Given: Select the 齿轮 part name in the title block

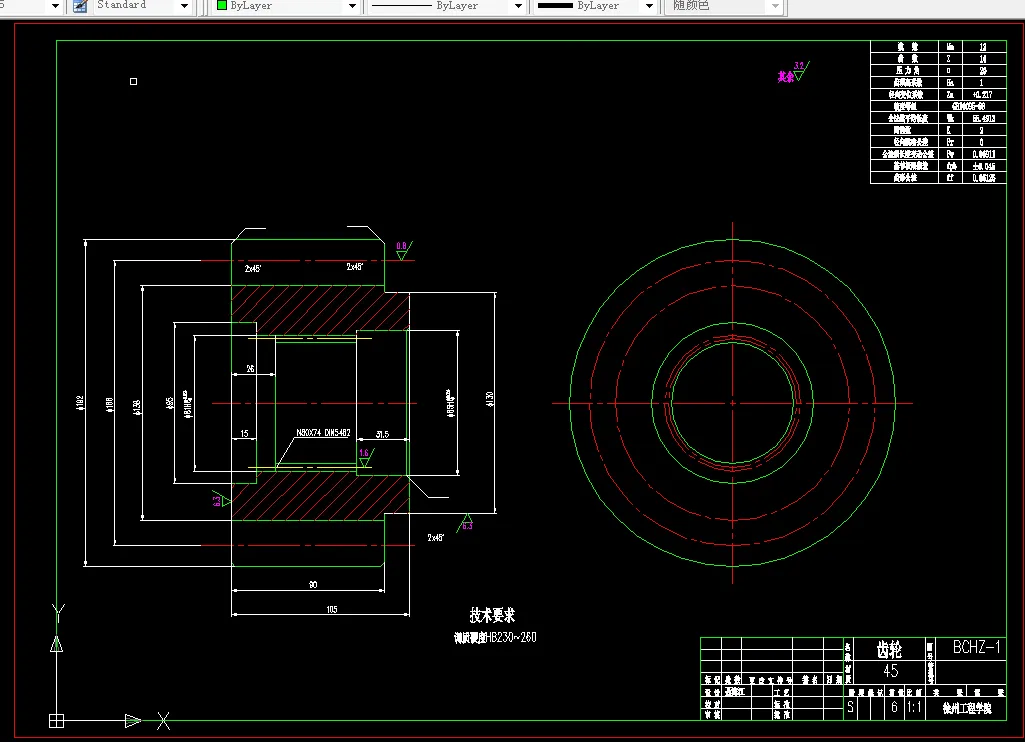Looking at the screenshot, I should pyautogui.click(x=889, y=649).
